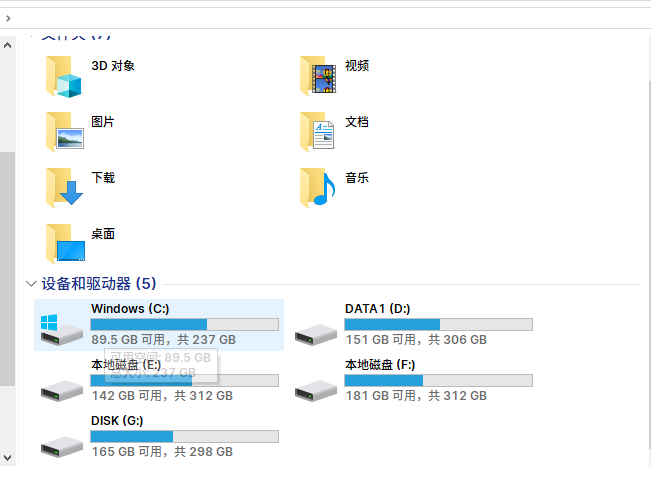
Task: Select the 本地磁盘 (F:) drive icon
Action: point(316,391)
